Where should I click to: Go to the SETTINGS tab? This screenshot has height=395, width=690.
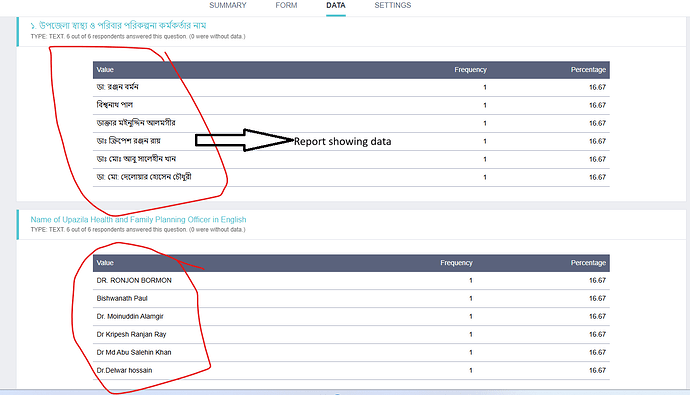point(393,5)
